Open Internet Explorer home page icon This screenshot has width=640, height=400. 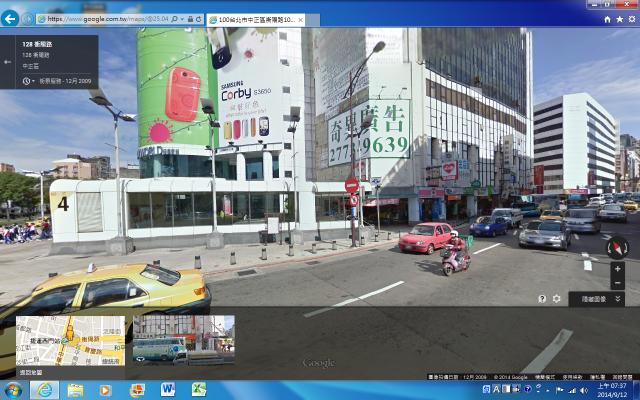(x=606, y=19)
